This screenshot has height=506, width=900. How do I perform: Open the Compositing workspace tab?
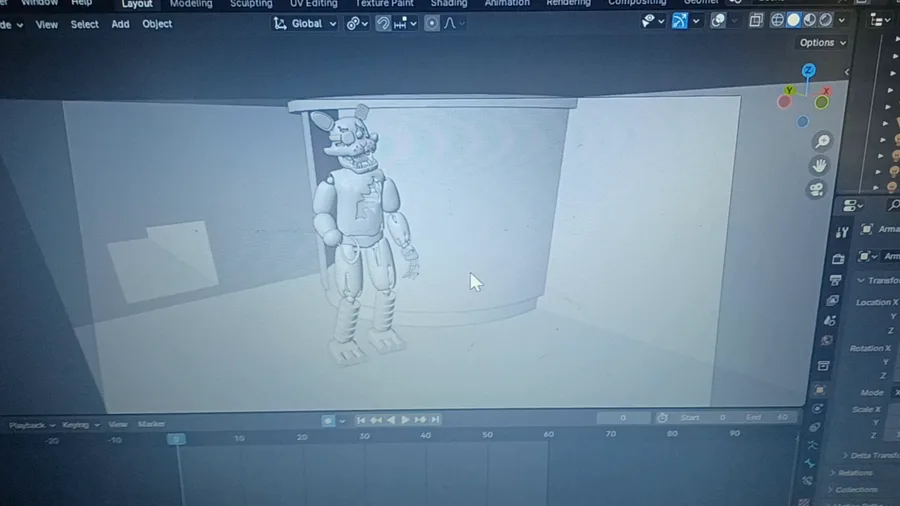(637, 3)
